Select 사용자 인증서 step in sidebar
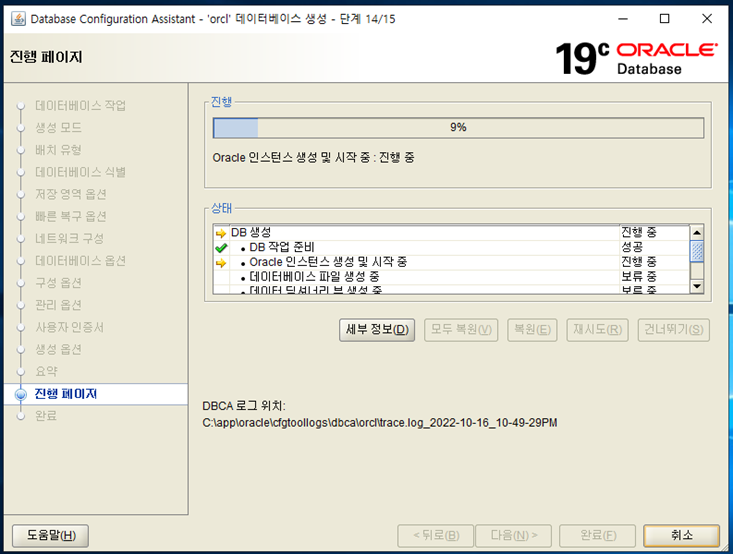Screen dimensions: 733x554 (x=70, y=327)
